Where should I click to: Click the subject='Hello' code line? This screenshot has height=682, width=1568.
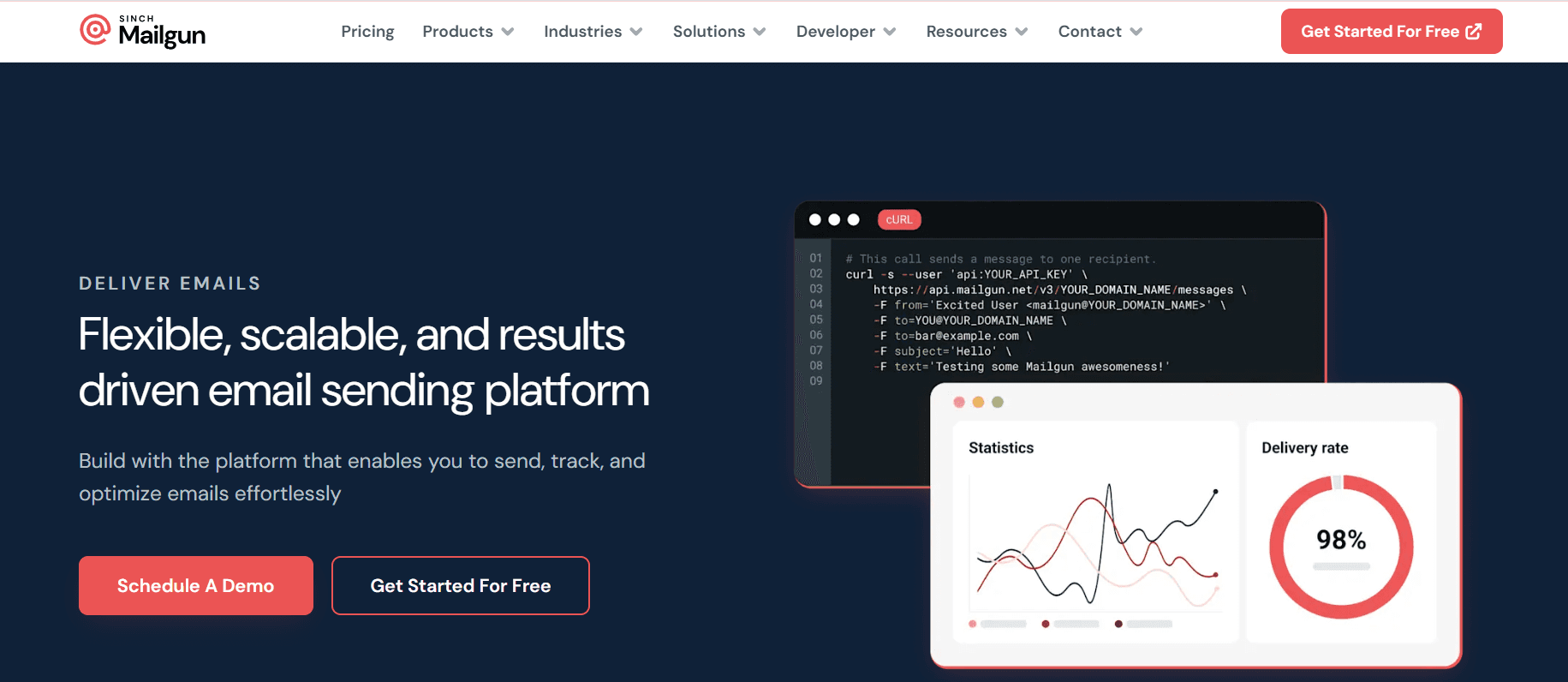click(x=943, y=351)
